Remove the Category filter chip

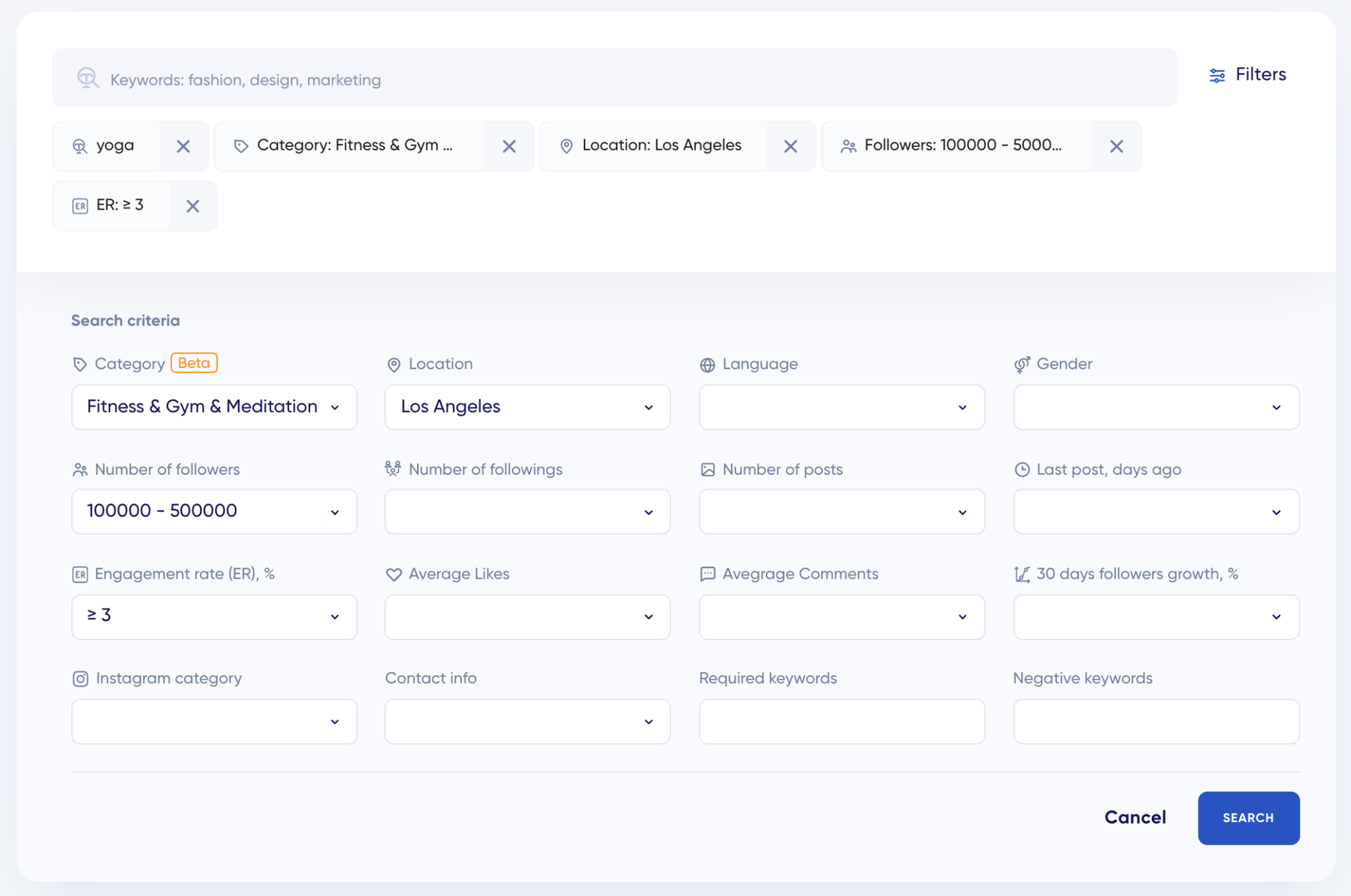[509, 146]
